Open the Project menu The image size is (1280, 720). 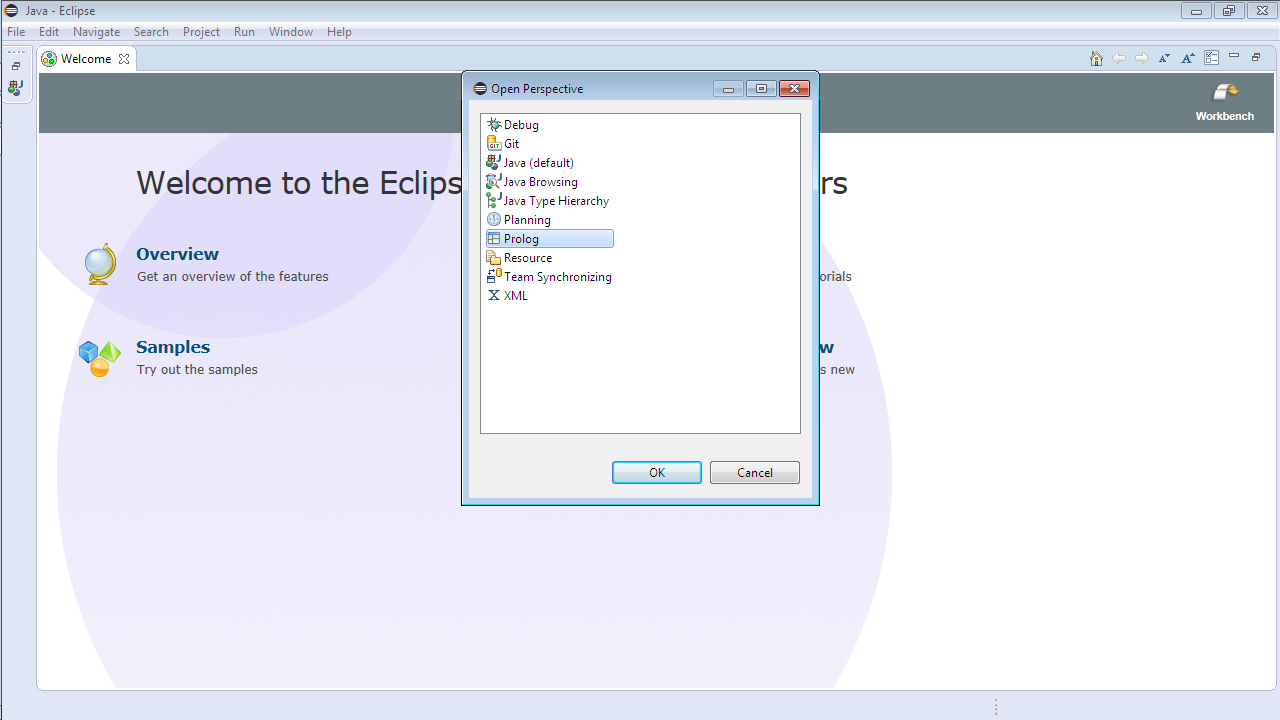tap(201, 32)
